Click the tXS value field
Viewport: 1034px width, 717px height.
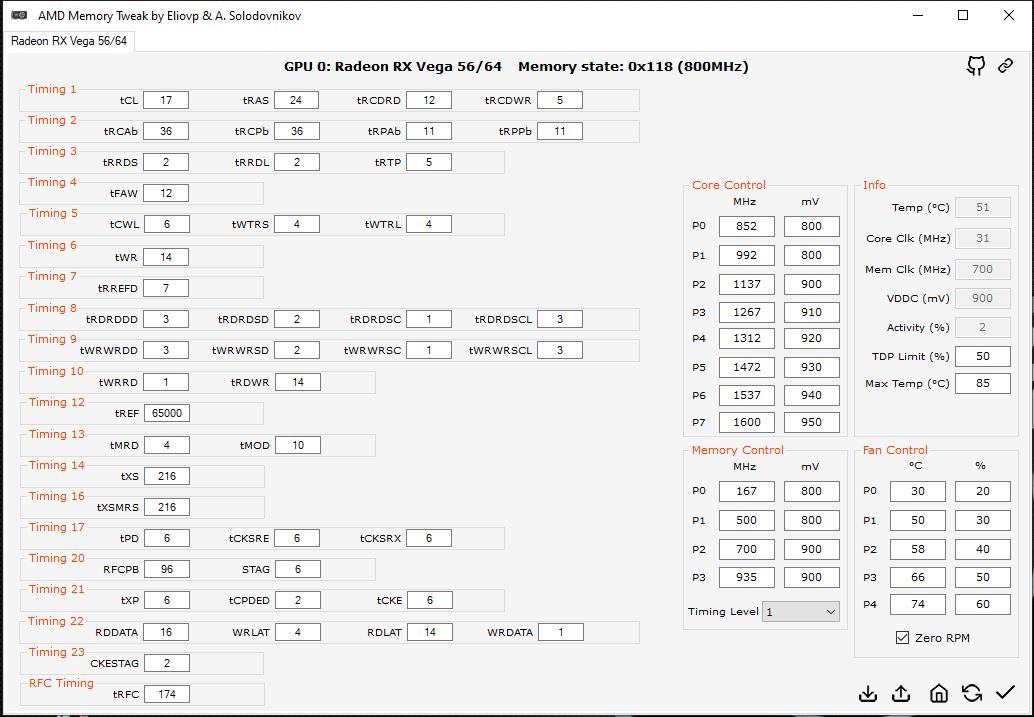[x=167, y=476]
